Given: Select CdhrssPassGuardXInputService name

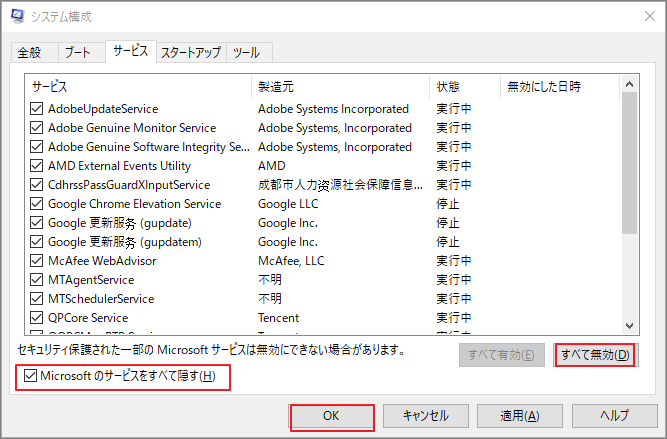Looking at the screenshot, I should point(129,185).
